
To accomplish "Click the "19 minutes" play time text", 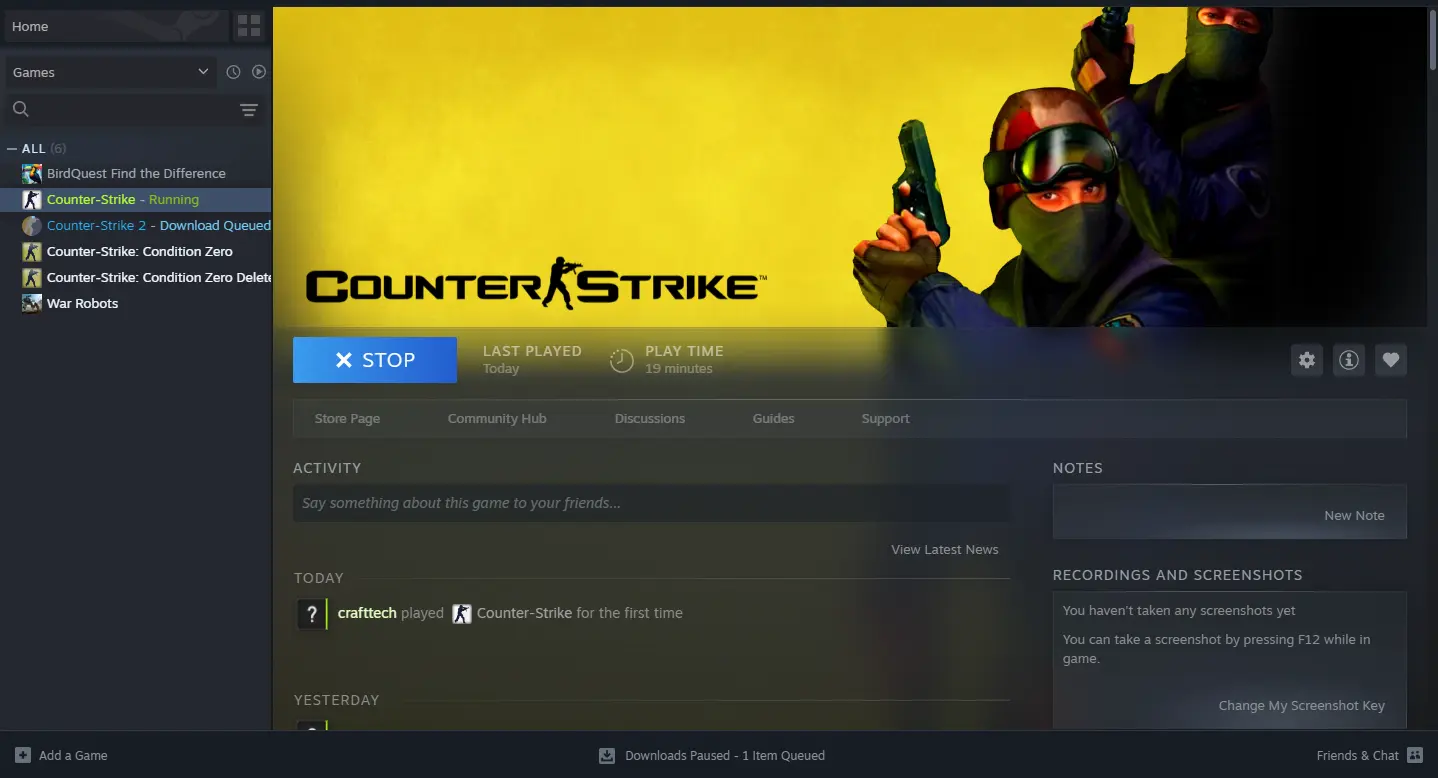I will (679, 369).
